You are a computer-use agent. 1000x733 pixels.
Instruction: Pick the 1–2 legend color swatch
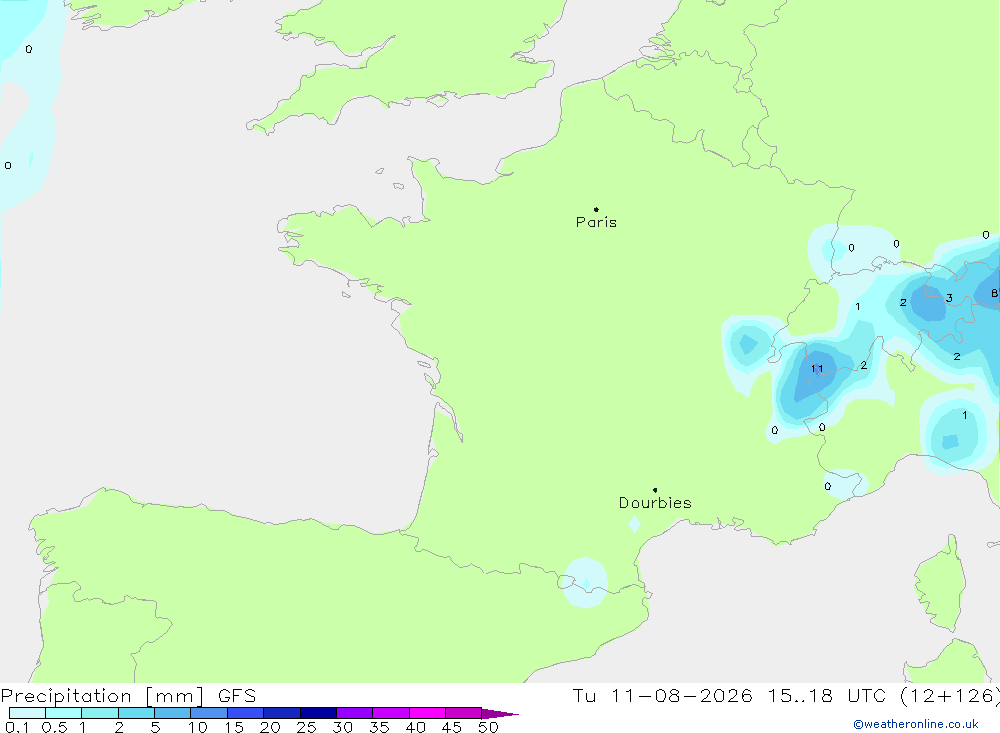click(x=100, y=713)
